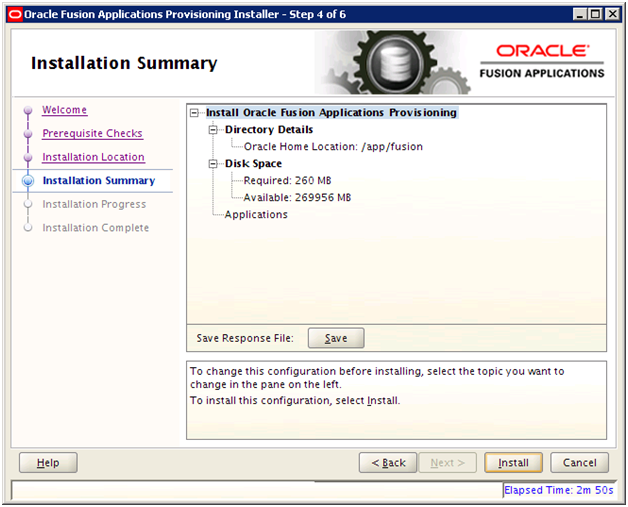Click the Installation Progress step label
The image size is (628, 507).
pos(94,204)
